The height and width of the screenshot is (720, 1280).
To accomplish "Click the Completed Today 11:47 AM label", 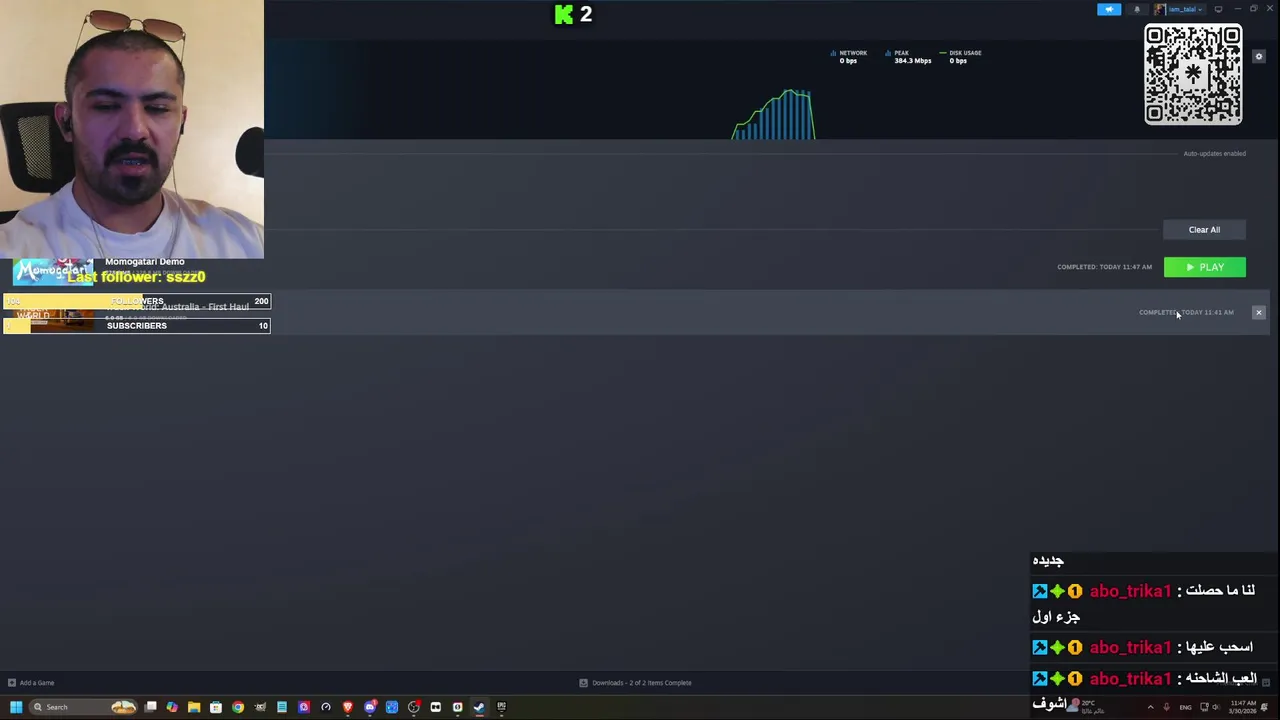I will pyautogui.click(x=1104, y=267).
